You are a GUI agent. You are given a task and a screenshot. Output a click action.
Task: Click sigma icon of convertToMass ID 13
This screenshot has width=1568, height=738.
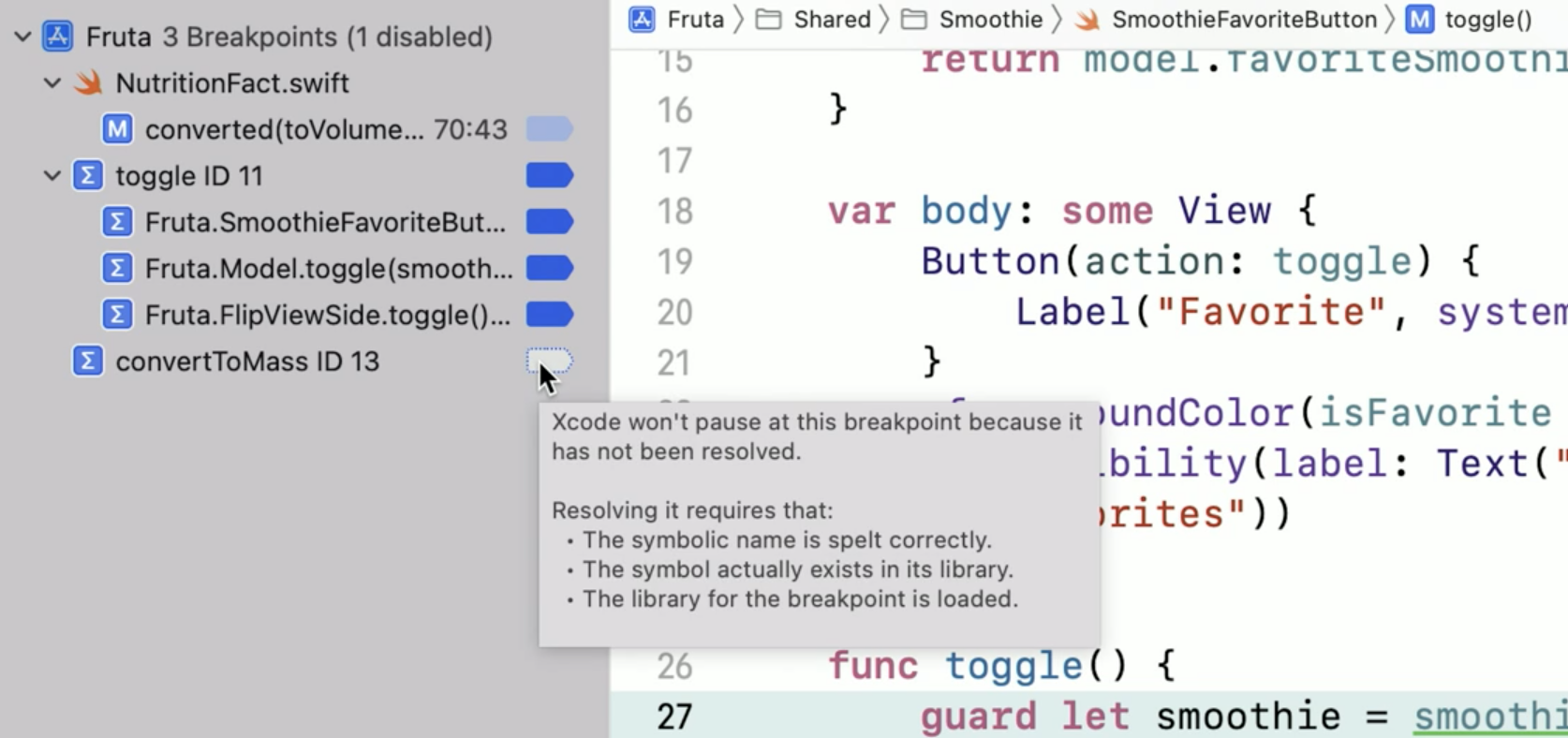(x=87, y=362)
